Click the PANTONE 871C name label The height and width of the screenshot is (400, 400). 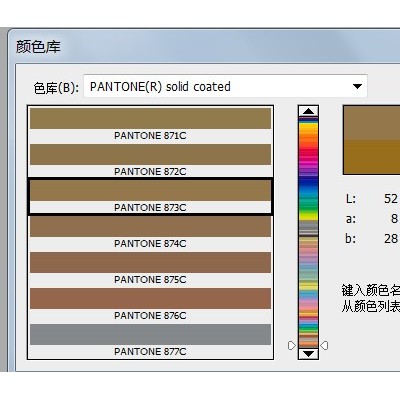pyautogui.click(x=150, y=136)
